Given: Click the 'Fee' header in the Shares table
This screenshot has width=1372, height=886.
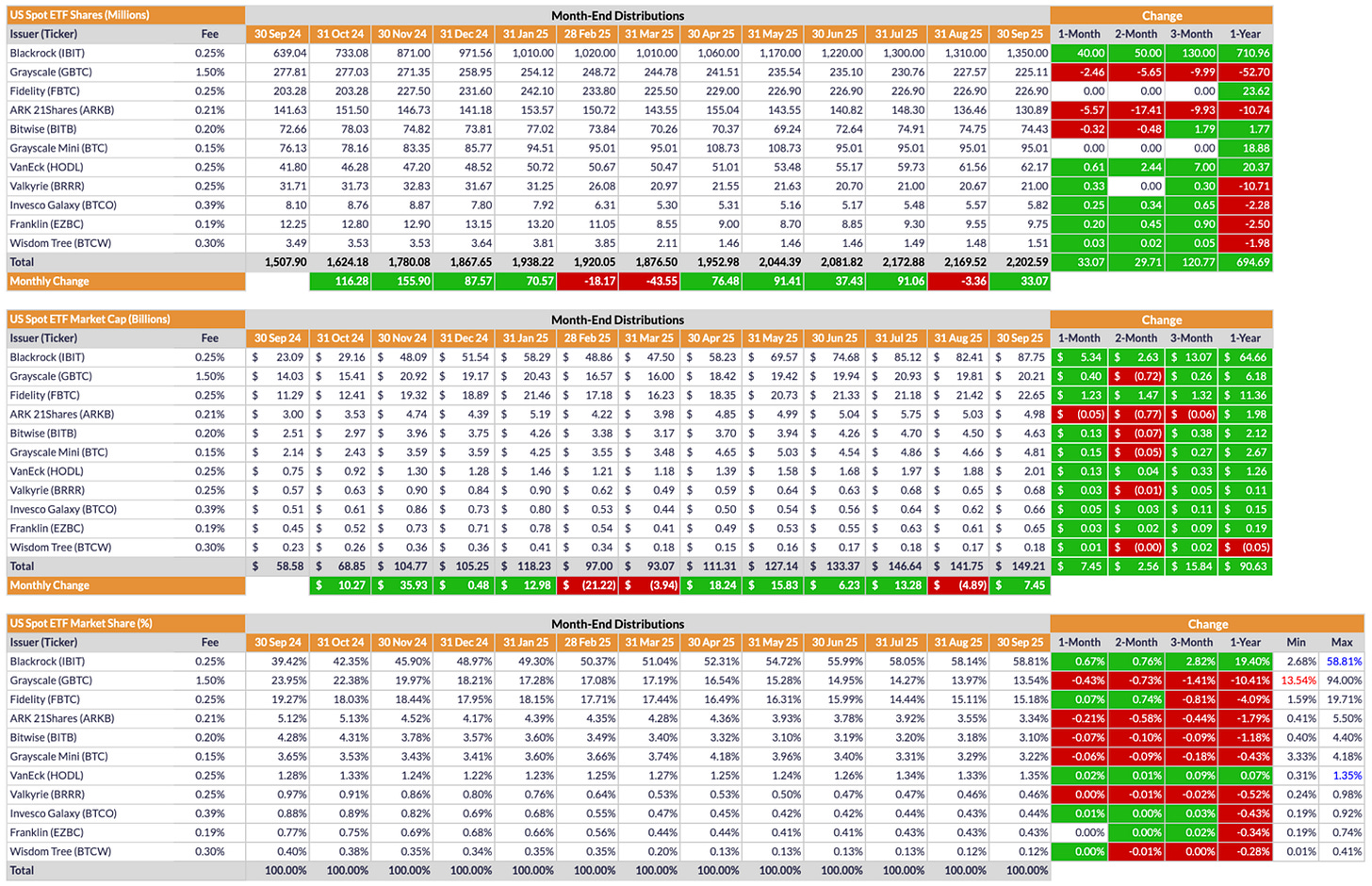Looking at the screenshot, I should 210,34.
